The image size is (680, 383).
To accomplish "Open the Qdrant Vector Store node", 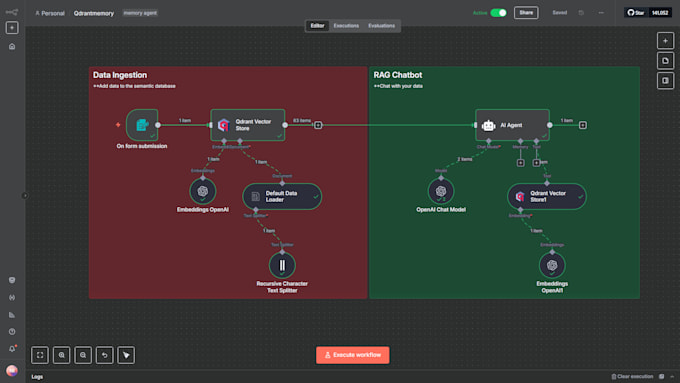I will tap(248, 125).
